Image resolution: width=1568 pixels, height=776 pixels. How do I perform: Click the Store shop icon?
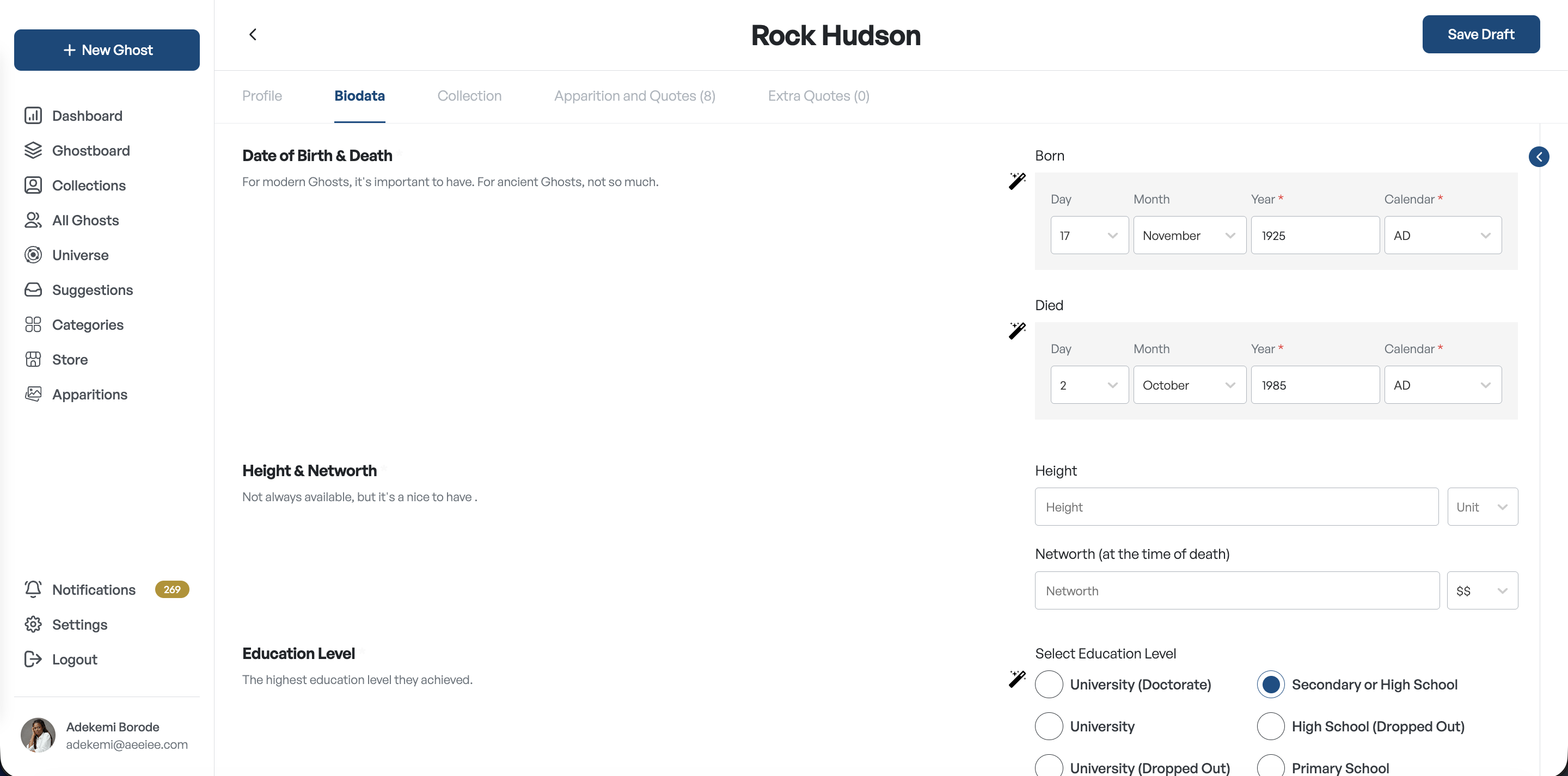click(x=33, y=359)
